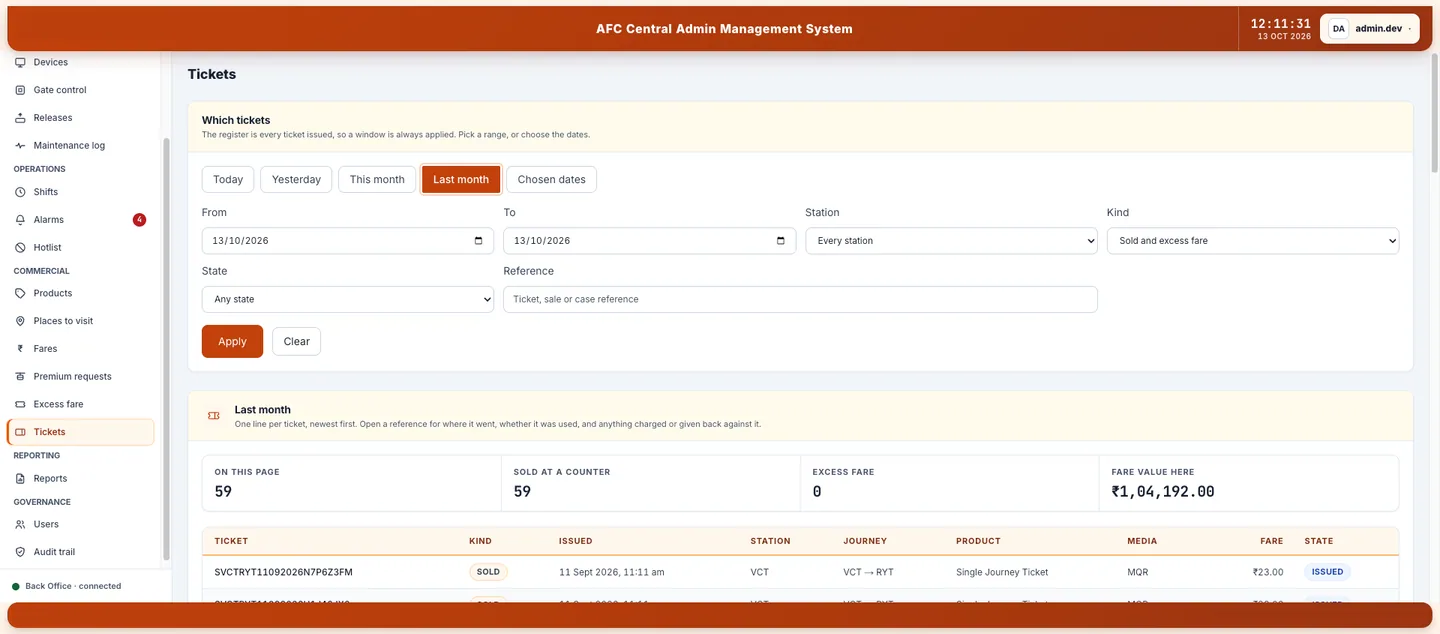Open the Kind dropdown
Screen dimensions: 1440x634
pyautogui.click(x=1253, y=241)
